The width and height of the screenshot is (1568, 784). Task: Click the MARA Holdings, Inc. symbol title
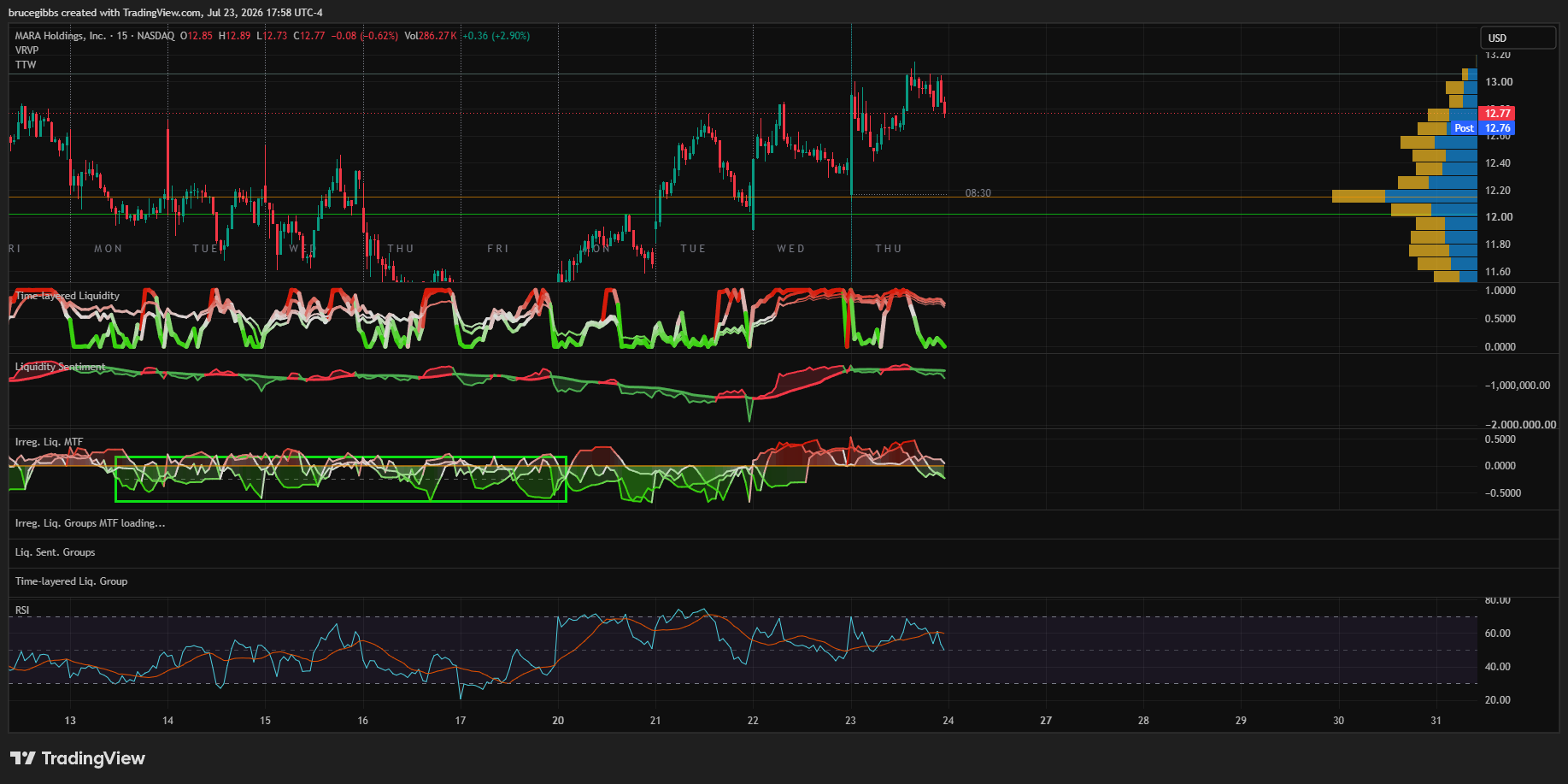click(60, 36)
